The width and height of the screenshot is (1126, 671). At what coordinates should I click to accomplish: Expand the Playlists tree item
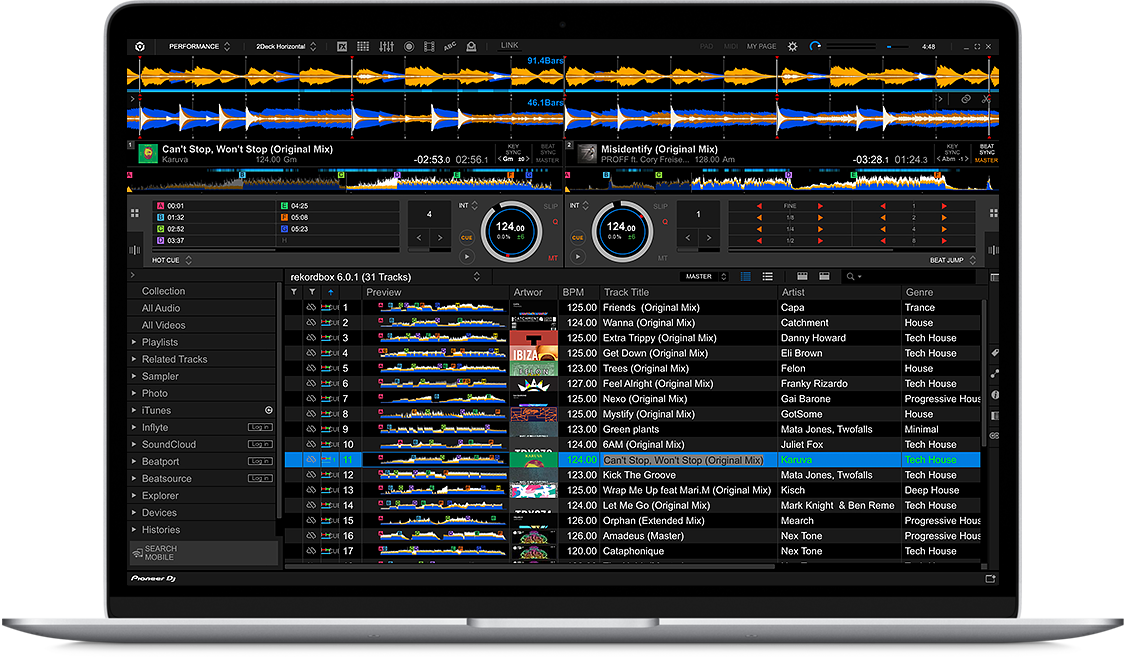[134, 342]
